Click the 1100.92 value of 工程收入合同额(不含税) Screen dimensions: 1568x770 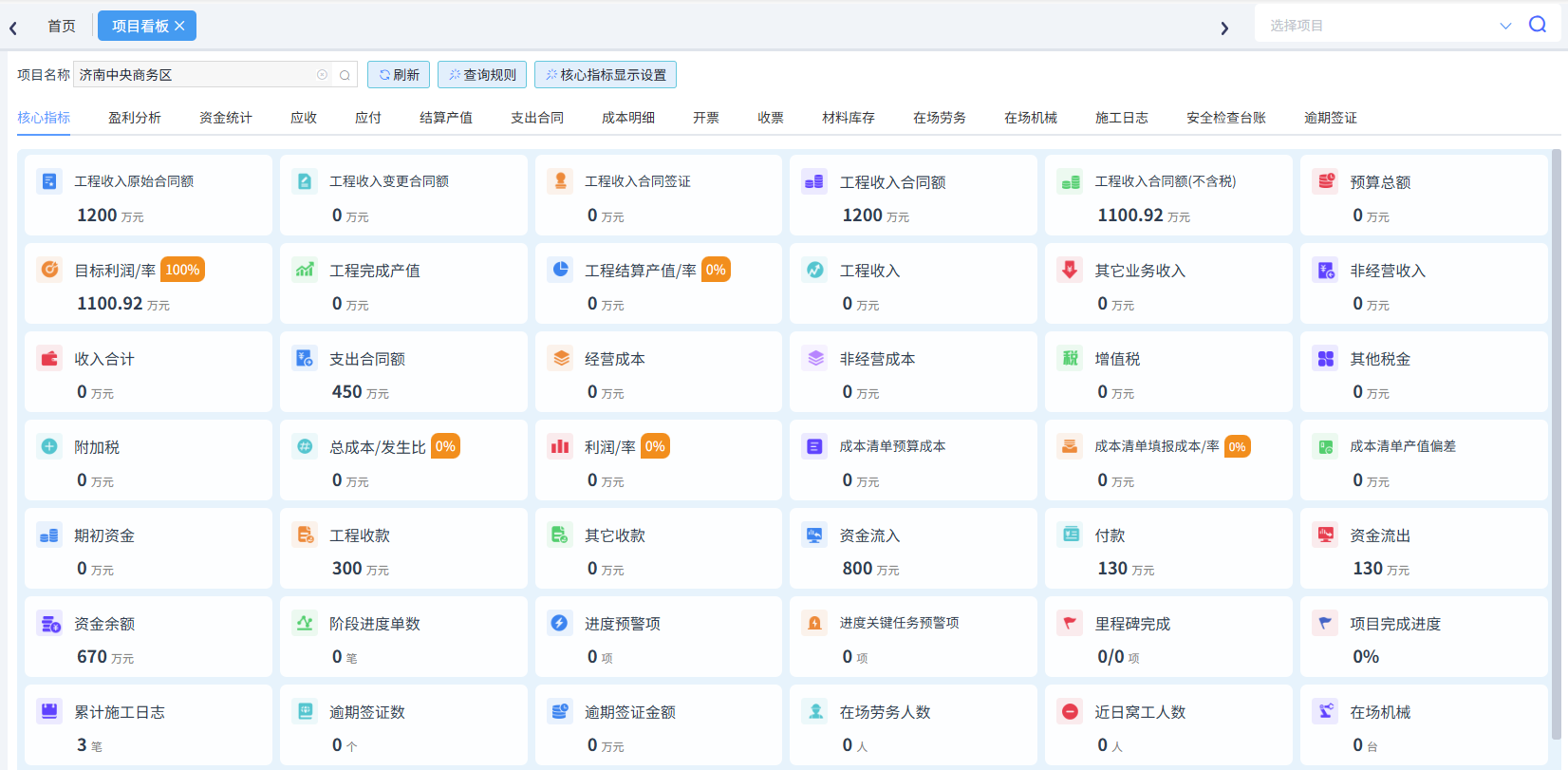pos(1130,216)
